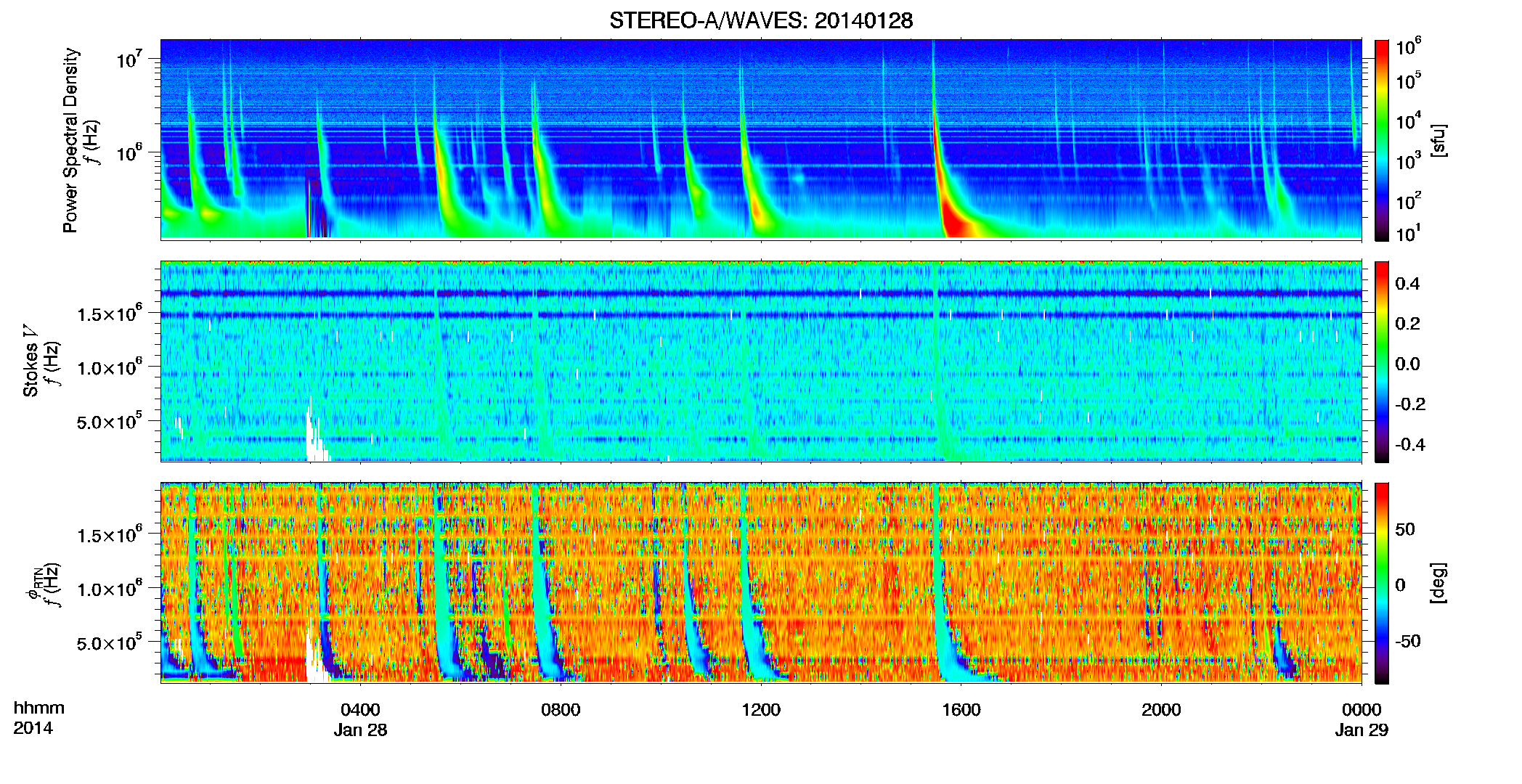Image resolution: width=1522 pixels, height=784 pixels.
Task: Click the 2000 time axis tick label
Action: tap(1161, 710)
